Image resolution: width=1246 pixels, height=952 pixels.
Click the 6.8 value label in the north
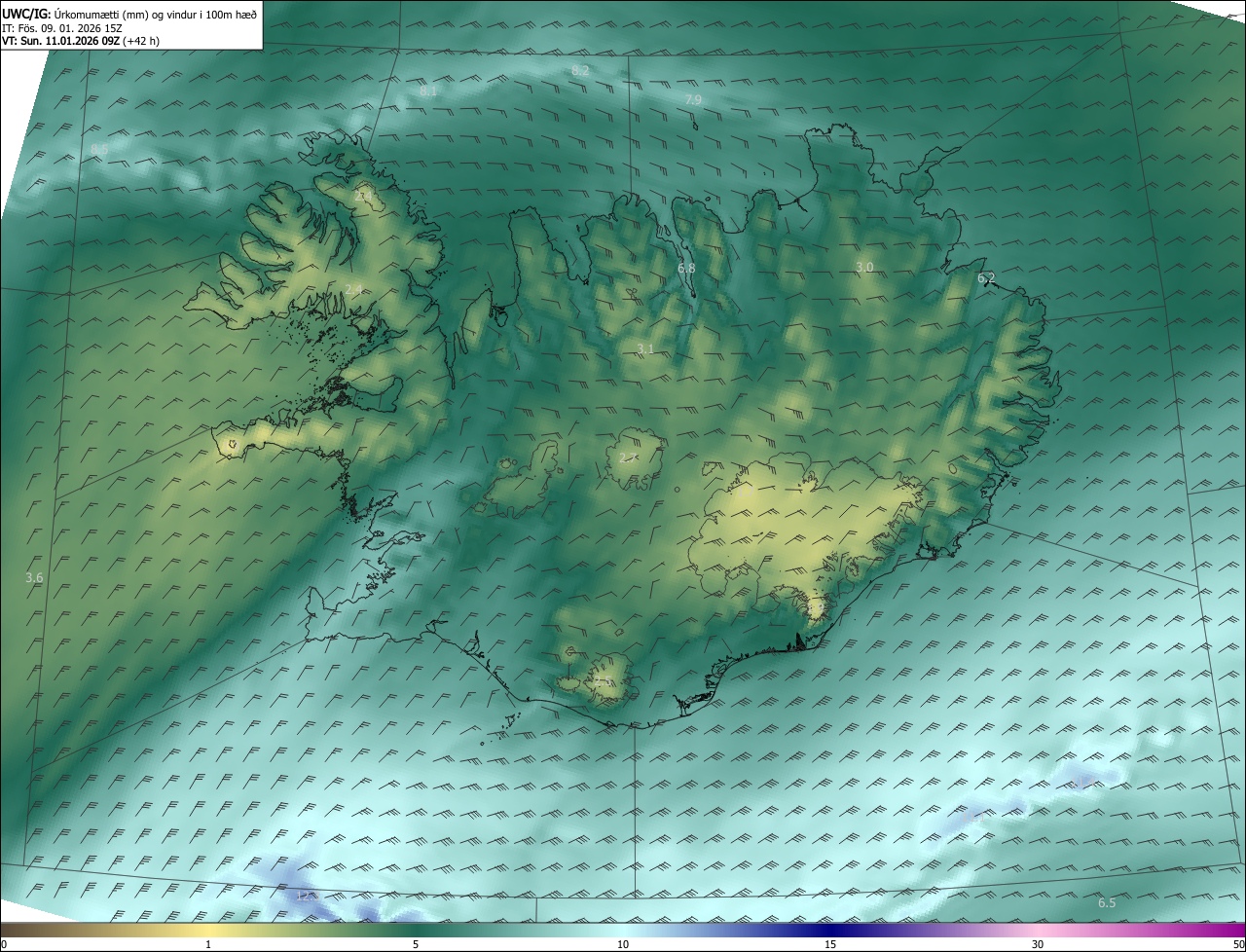(686, 268)
